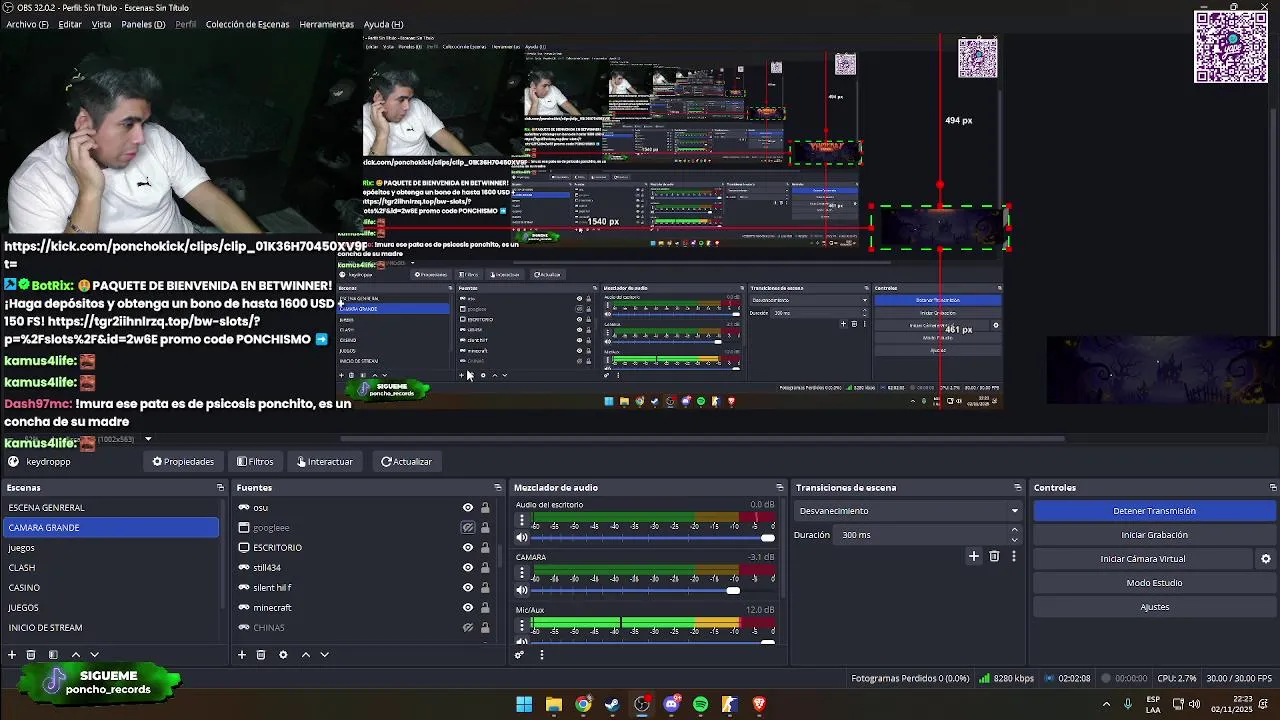Hide the osu source eye icon

tap(467, 508)
